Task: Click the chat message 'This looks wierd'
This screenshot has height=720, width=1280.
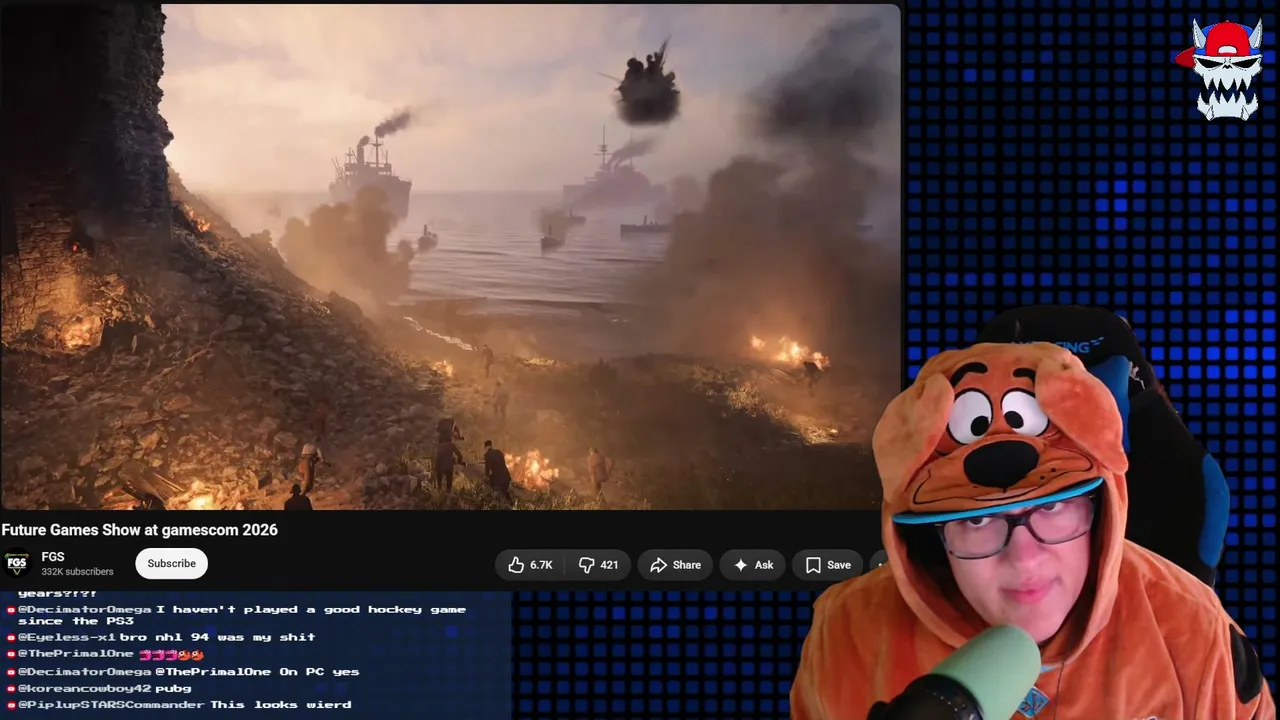Action: click(x=281, y=705)
